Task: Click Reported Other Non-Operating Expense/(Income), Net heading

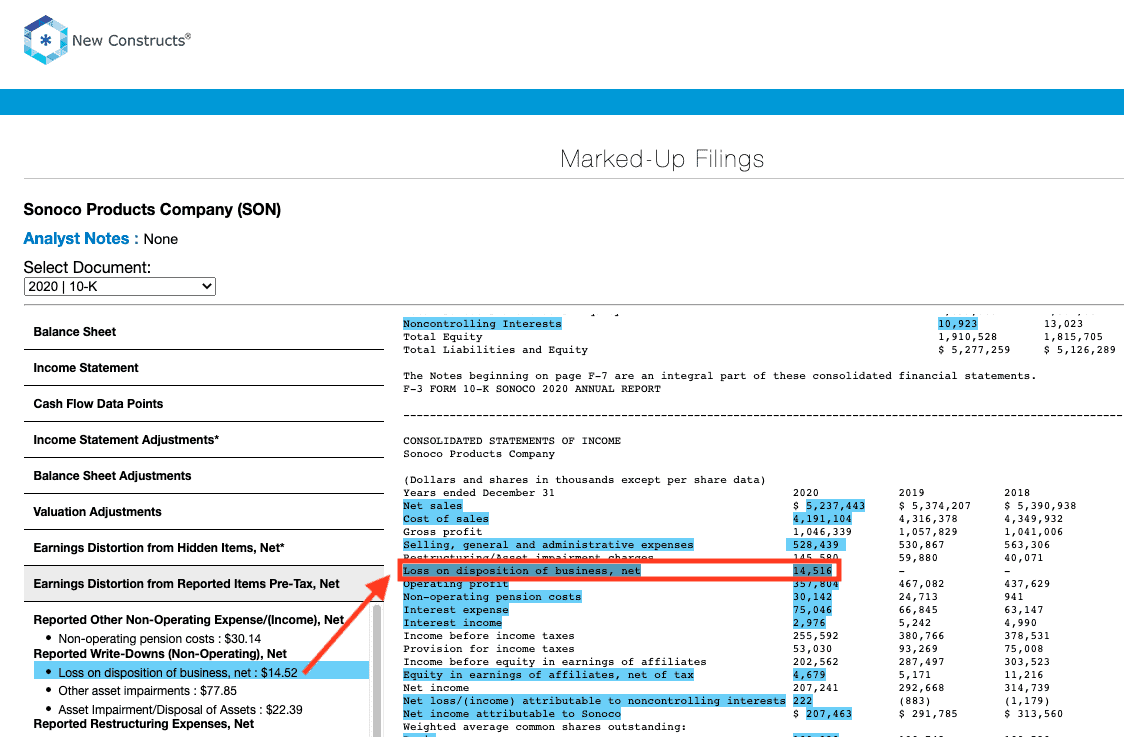Action: (x=189, y=619)
